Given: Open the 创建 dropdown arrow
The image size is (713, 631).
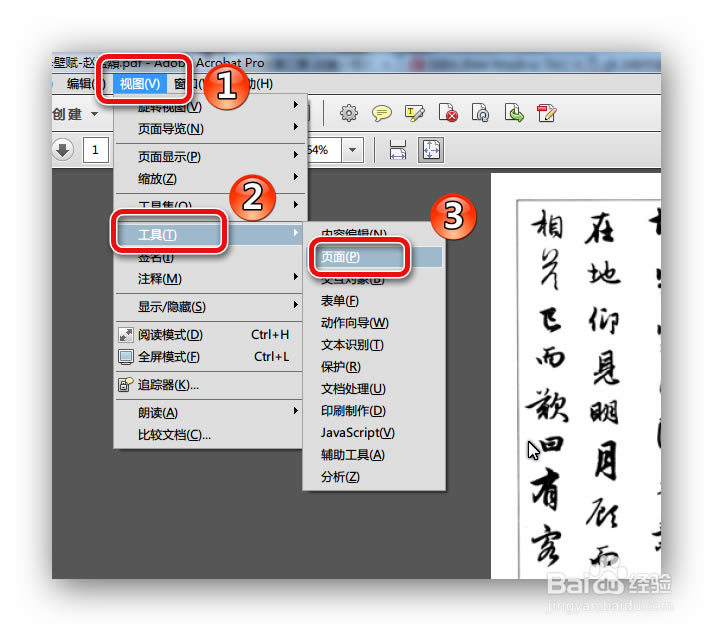Looking at the screenshot, I should [95, 114].
